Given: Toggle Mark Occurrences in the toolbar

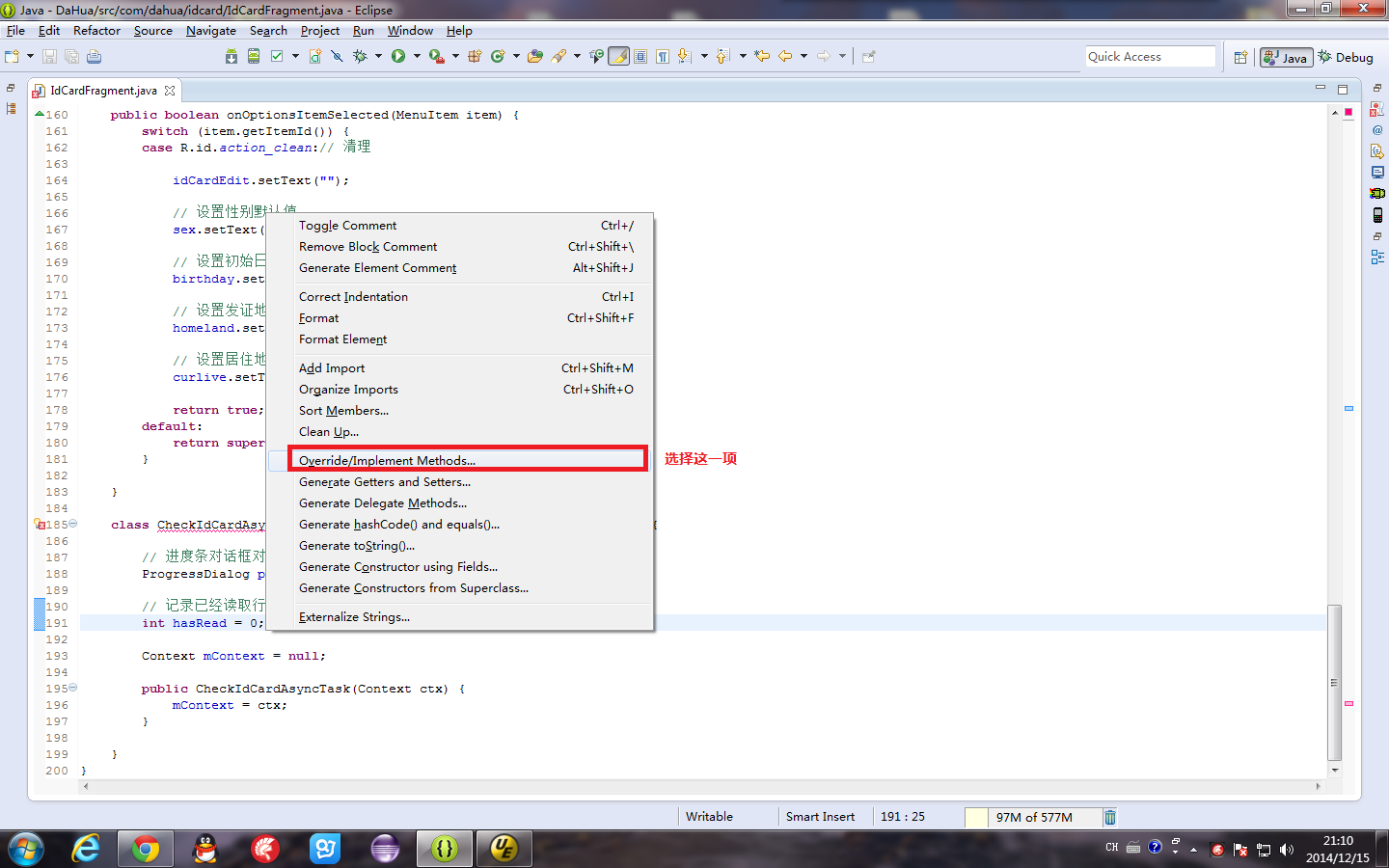Looking at the screenshot, I should [x=619, y=57].
